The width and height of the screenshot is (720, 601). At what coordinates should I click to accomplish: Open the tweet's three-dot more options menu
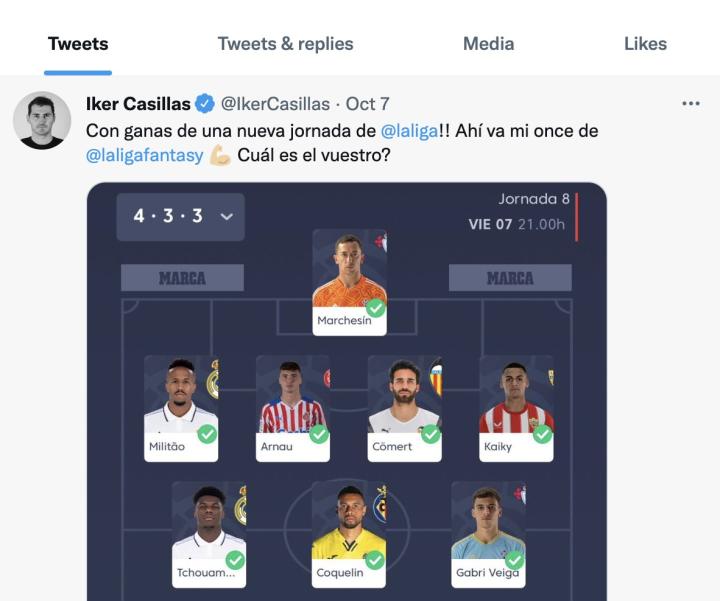690,104
